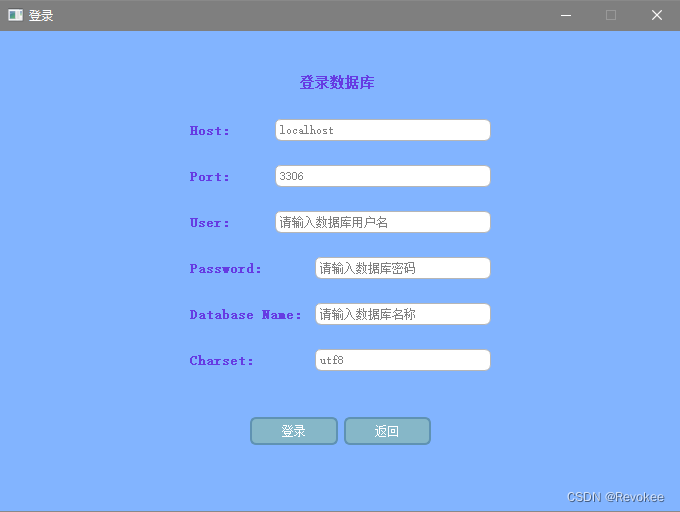Focus the Password input field
The height and width of the screenshot is (512, 680).
click(403, 268)
